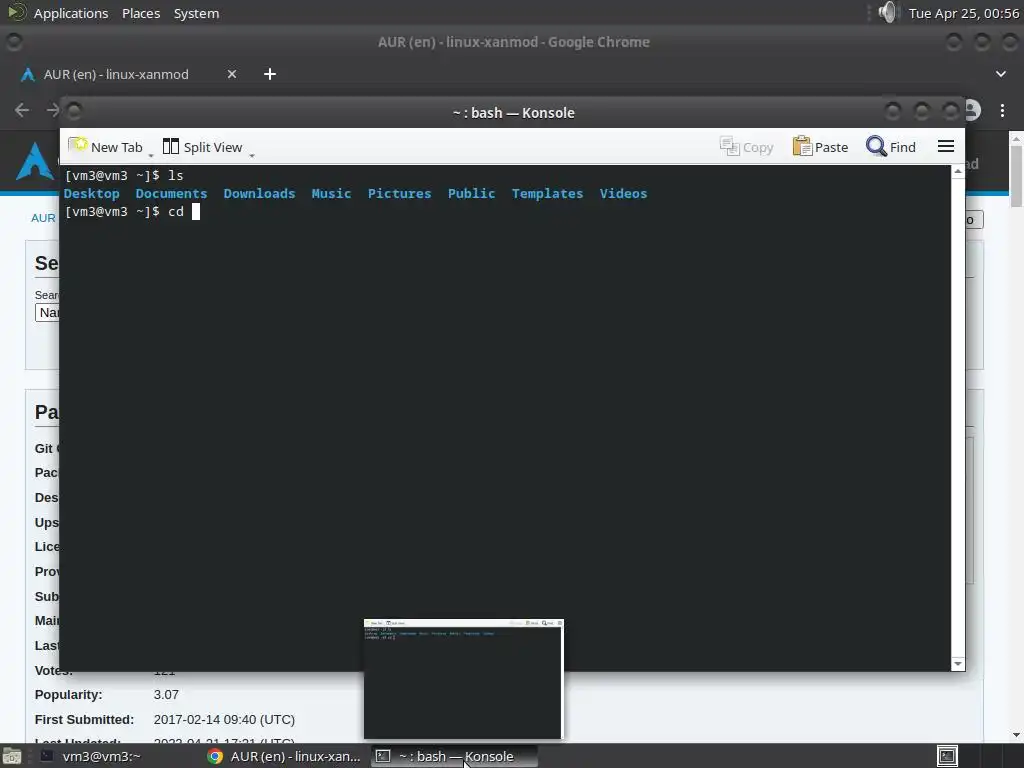This screenshot has width=1024, height=768.
Task: Click show desktop icon in bottom panel
Action: pyautogui.click(x=11, y=757)
